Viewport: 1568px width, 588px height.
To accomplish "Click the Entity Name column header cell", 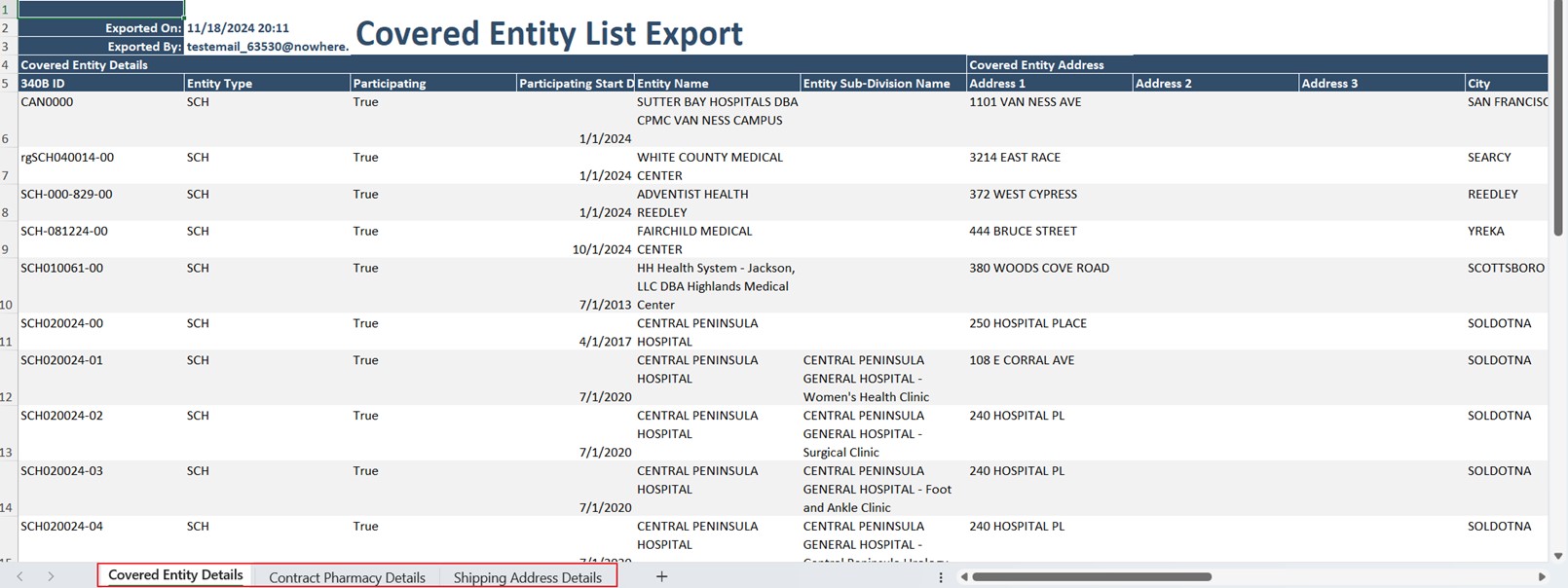I will click(716, 84).
